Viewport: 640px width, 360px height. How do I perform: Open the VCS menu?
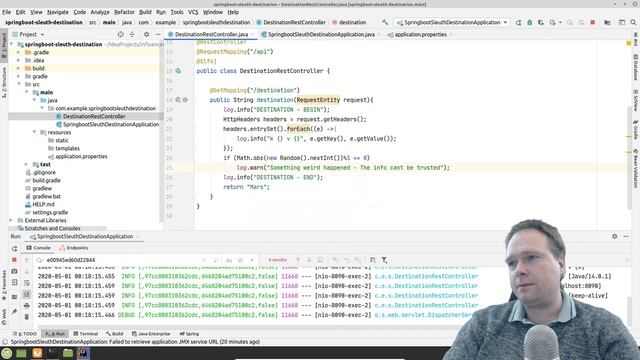point(193,12)
